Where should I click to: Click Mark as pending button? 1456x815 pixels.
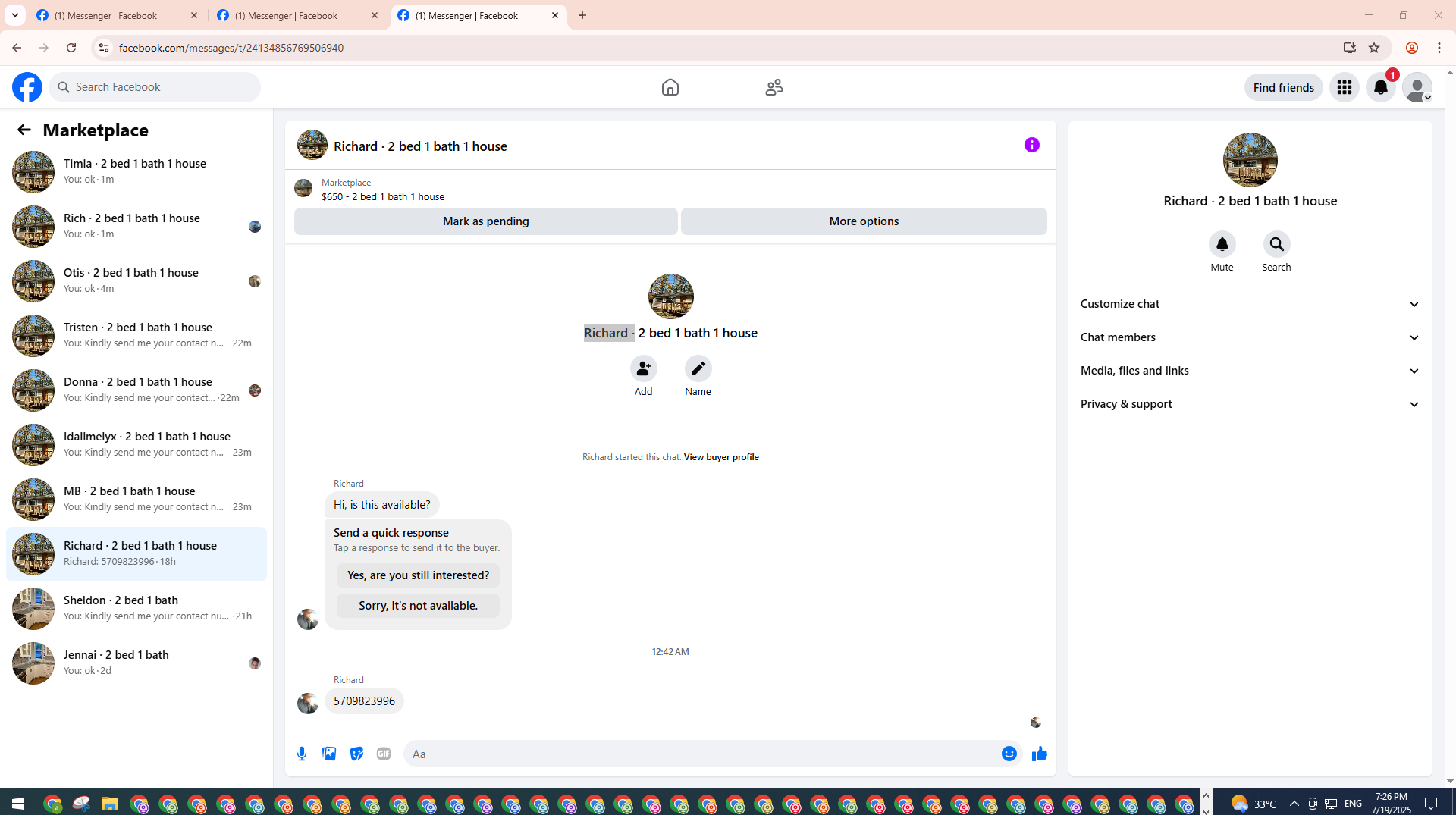tap(485, 221)
